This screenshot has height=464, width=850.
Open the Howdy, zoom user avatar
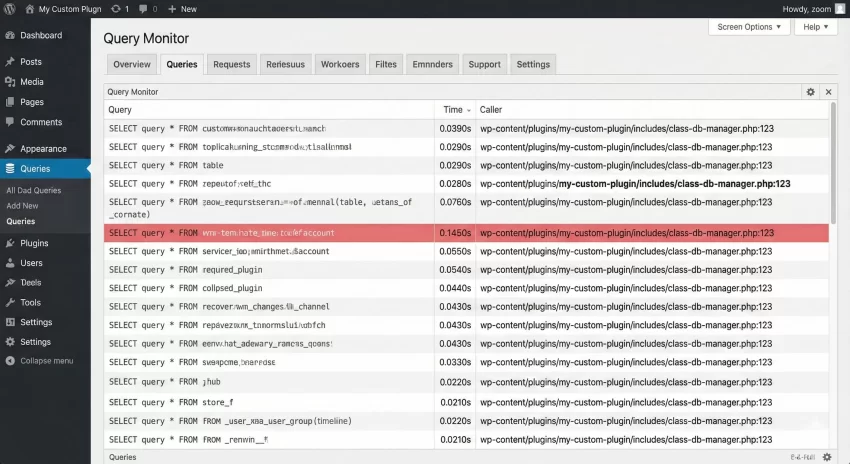point(840,9)
